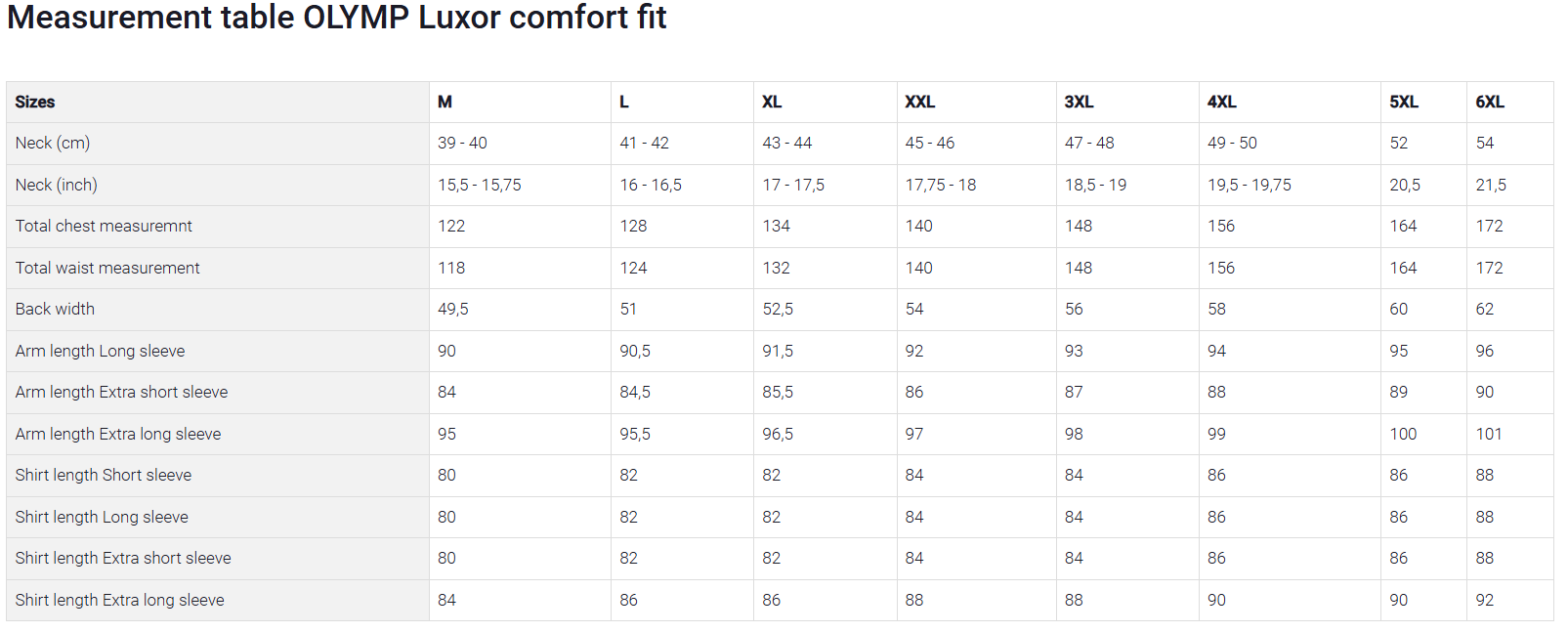Click the '49,5' back width cell

[452, 309]
